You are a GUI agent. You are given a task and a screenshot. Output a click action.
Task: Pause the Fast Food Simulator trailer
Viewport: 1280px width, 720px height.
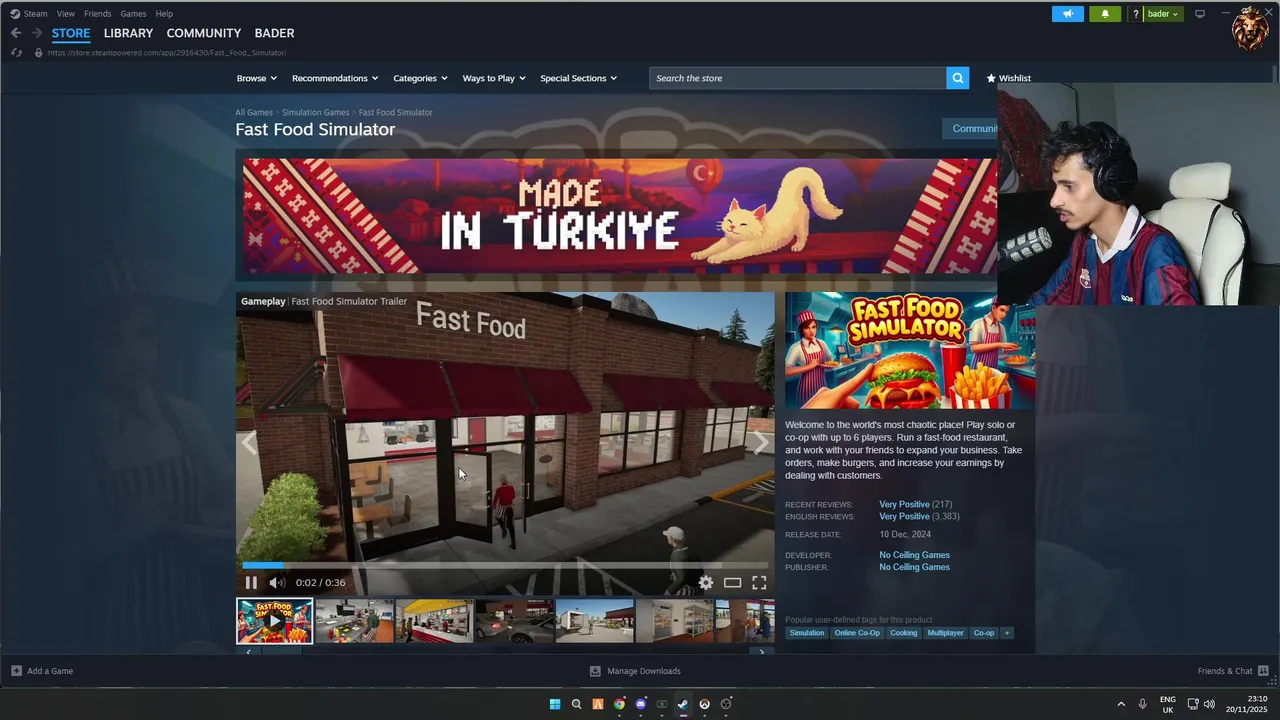251,582
